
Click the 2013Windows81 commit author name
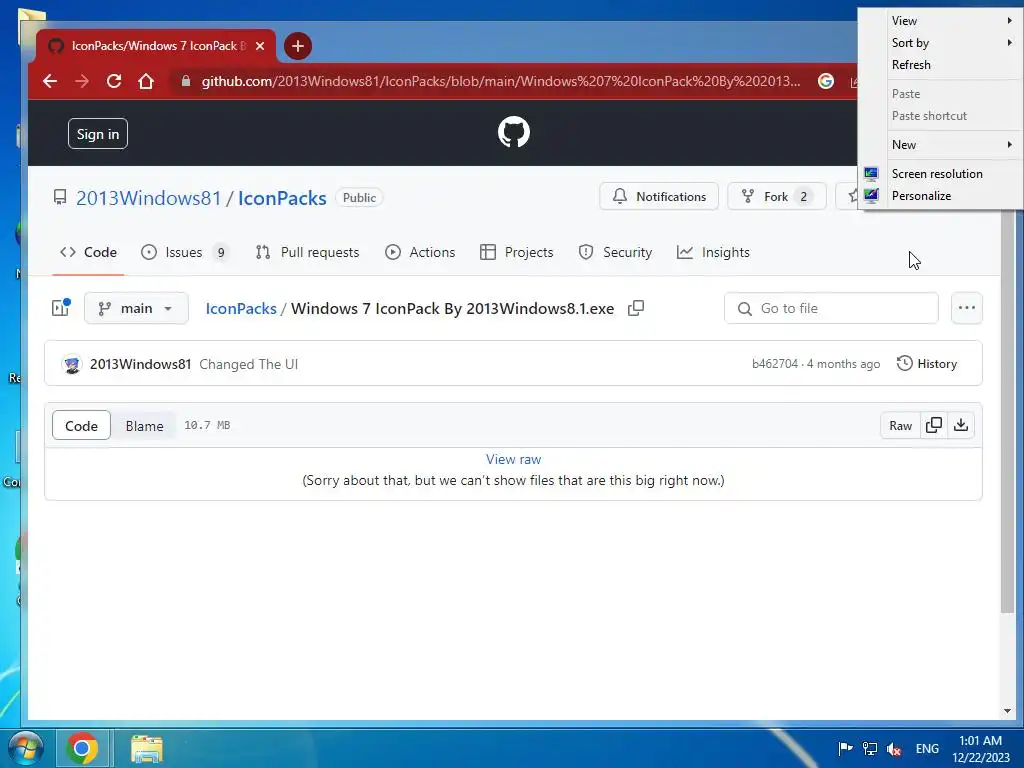coord(140,364)
